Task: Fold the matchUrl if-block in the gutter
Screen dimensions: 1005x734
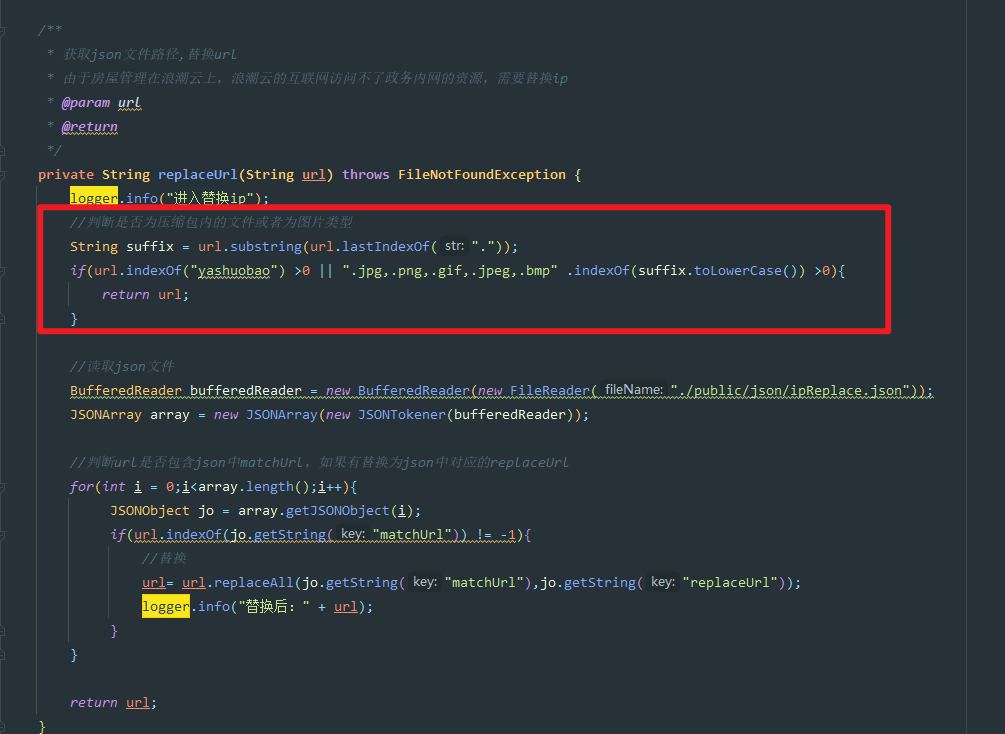Action: pyautogui.click(x=3, y=535)
